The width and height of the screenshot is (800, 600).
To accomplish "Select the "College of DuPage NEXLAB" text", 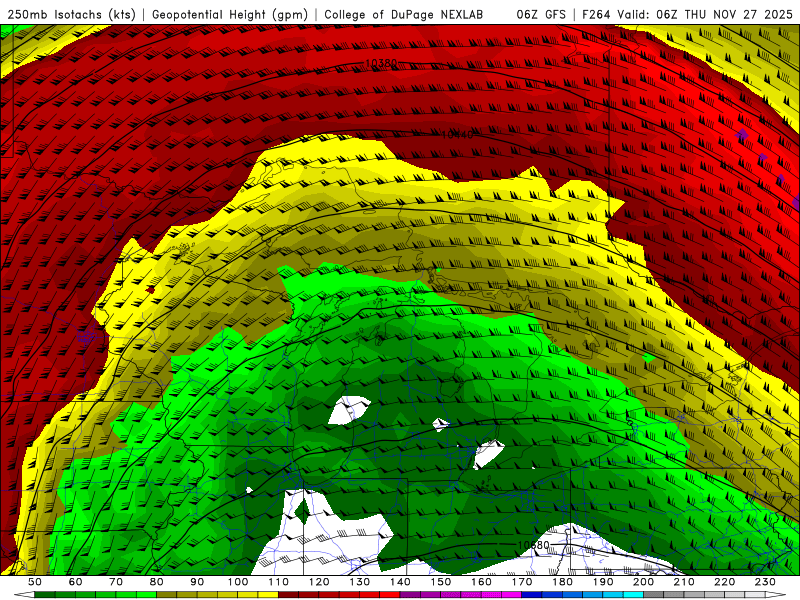I will pos(403,14).
